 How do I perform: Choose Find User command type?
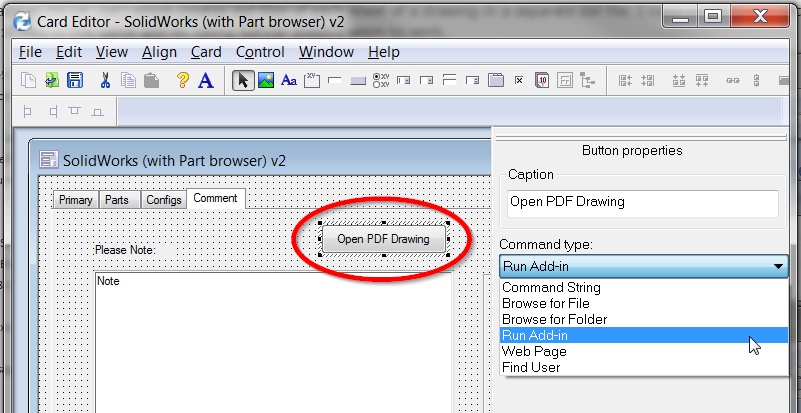(644, 367)
